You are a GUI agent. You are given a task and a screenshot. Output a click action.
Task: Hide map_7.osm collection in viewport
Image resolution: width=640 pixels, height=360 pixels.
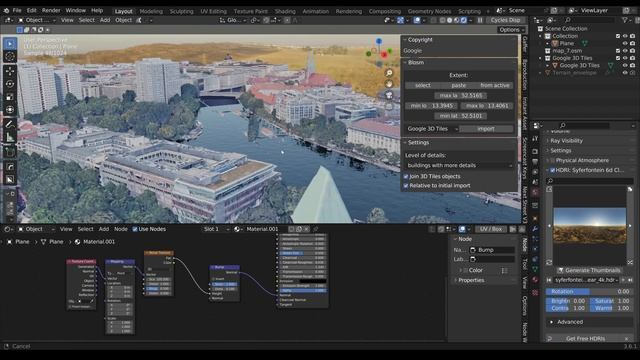coord(624,51)
